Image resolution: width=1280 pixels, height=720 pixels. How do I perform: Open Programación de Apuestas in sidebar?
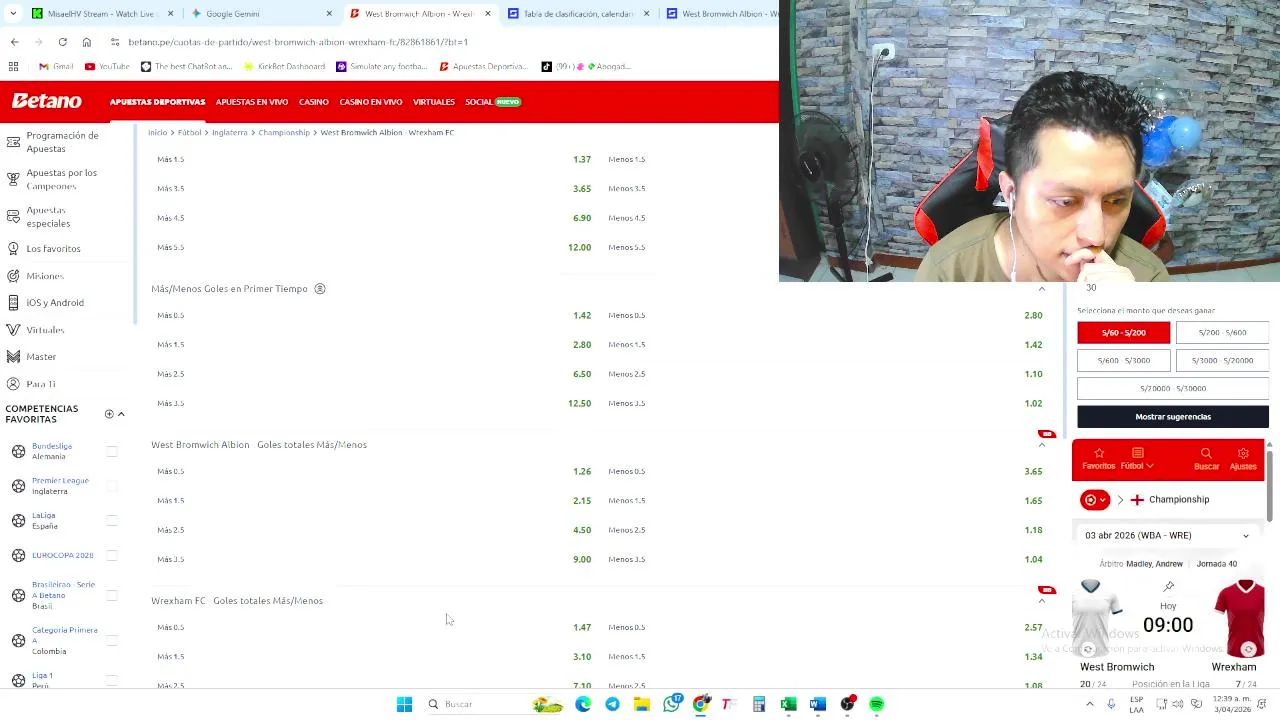click(x=62, y=142)
